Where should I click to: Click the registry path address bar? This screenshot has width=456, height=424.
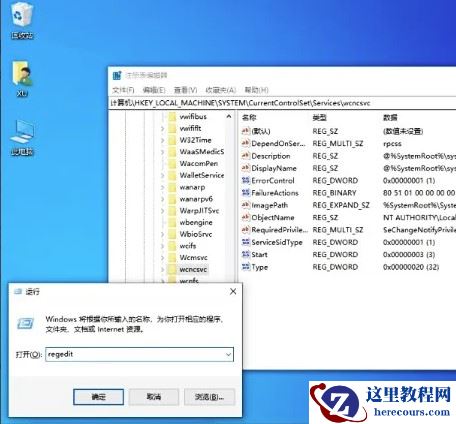click(x=282, y=103)
